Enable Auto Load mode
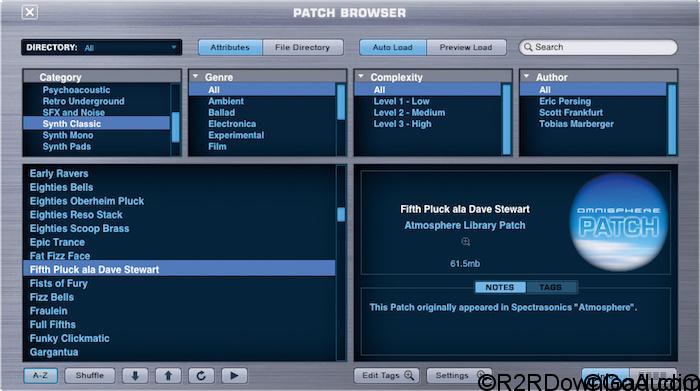Image resolution: width=700 pixels, height=391 pixels. (393, 47)
